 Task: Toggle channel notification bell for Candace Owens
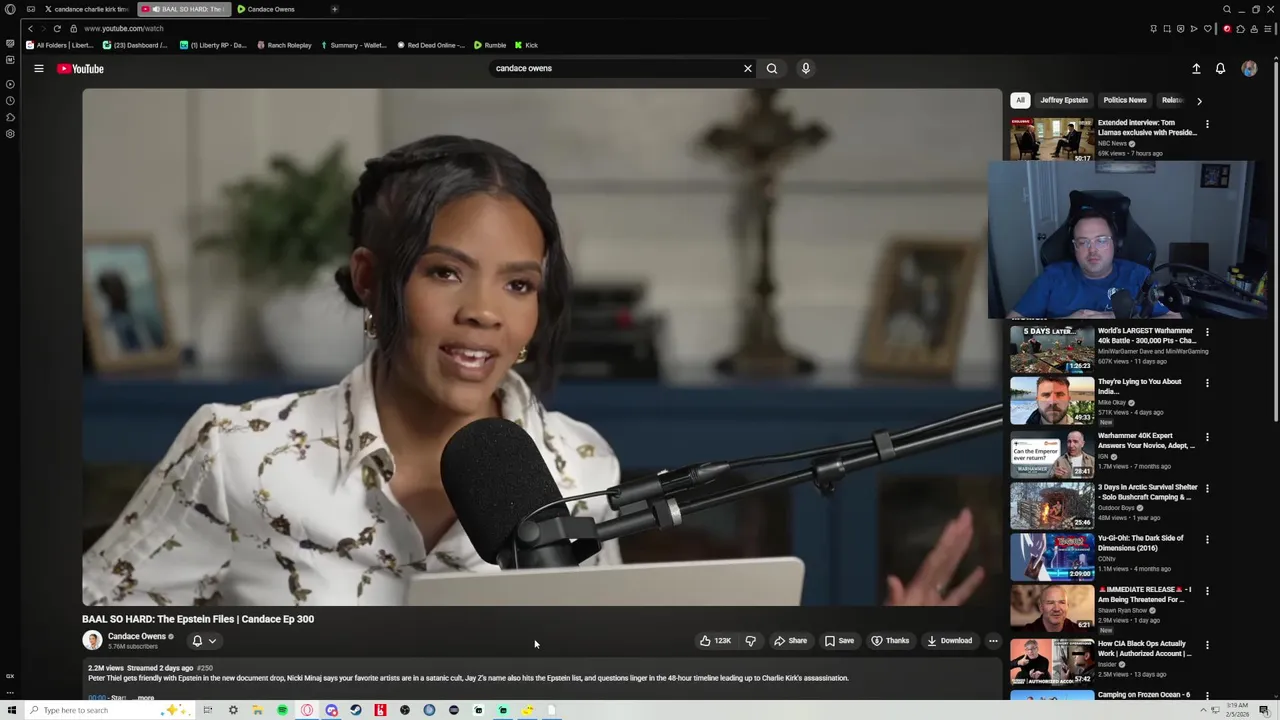point(197,641)
